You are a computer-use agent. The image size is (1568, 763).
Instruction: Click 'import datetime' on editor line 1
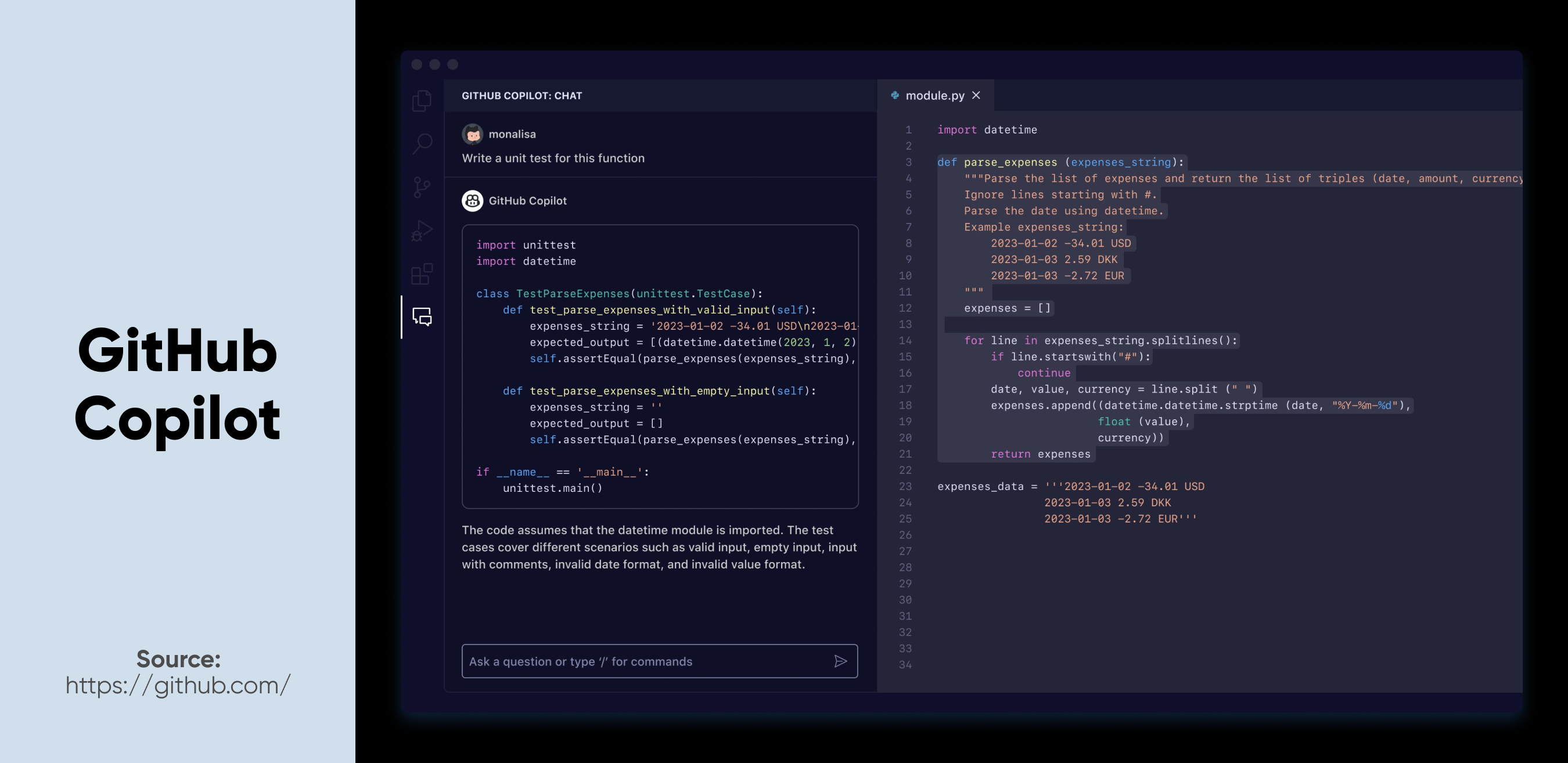[987, 129]
